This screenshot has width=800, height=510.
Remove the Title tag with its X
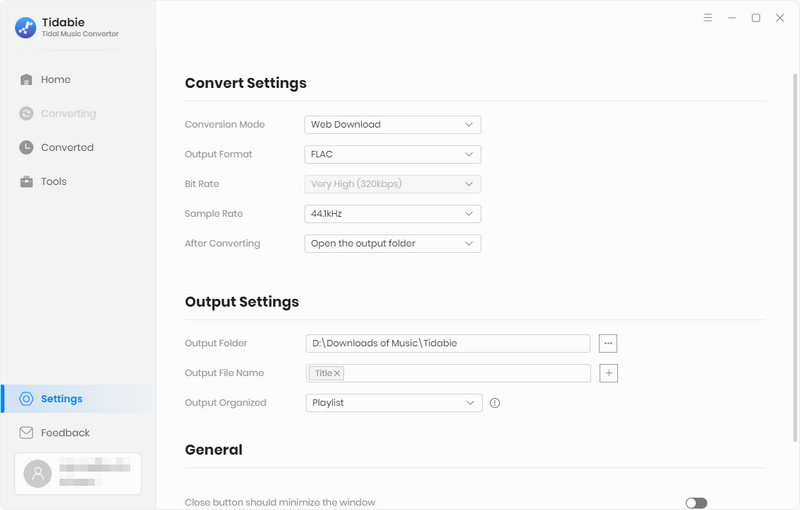[x=337, y=373]
